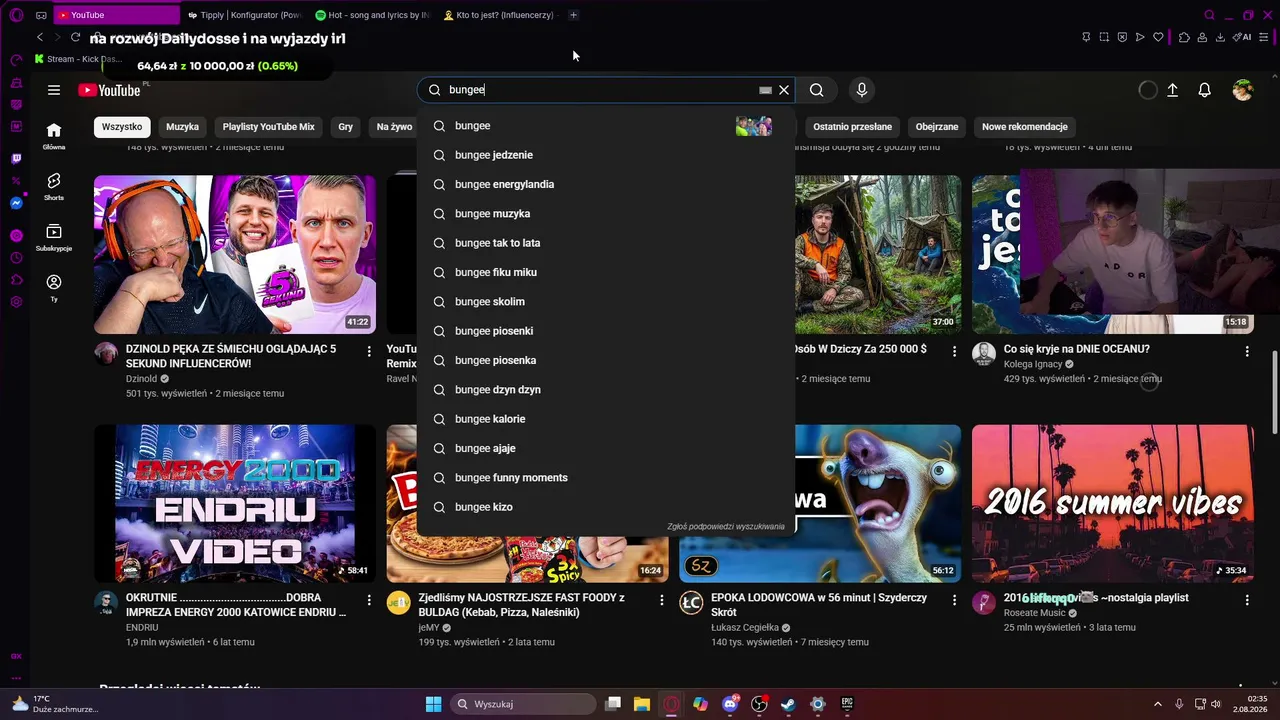Switch to the Hot song and lyrics tab

click(x=371, y=15)
